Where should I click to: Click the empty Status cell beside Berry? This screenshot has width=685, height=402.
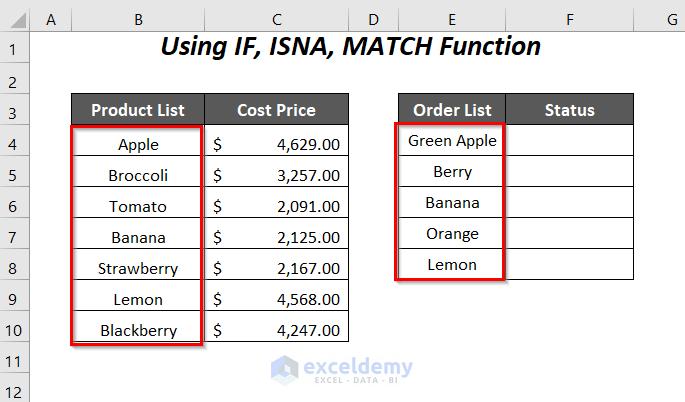coord(569,172)
